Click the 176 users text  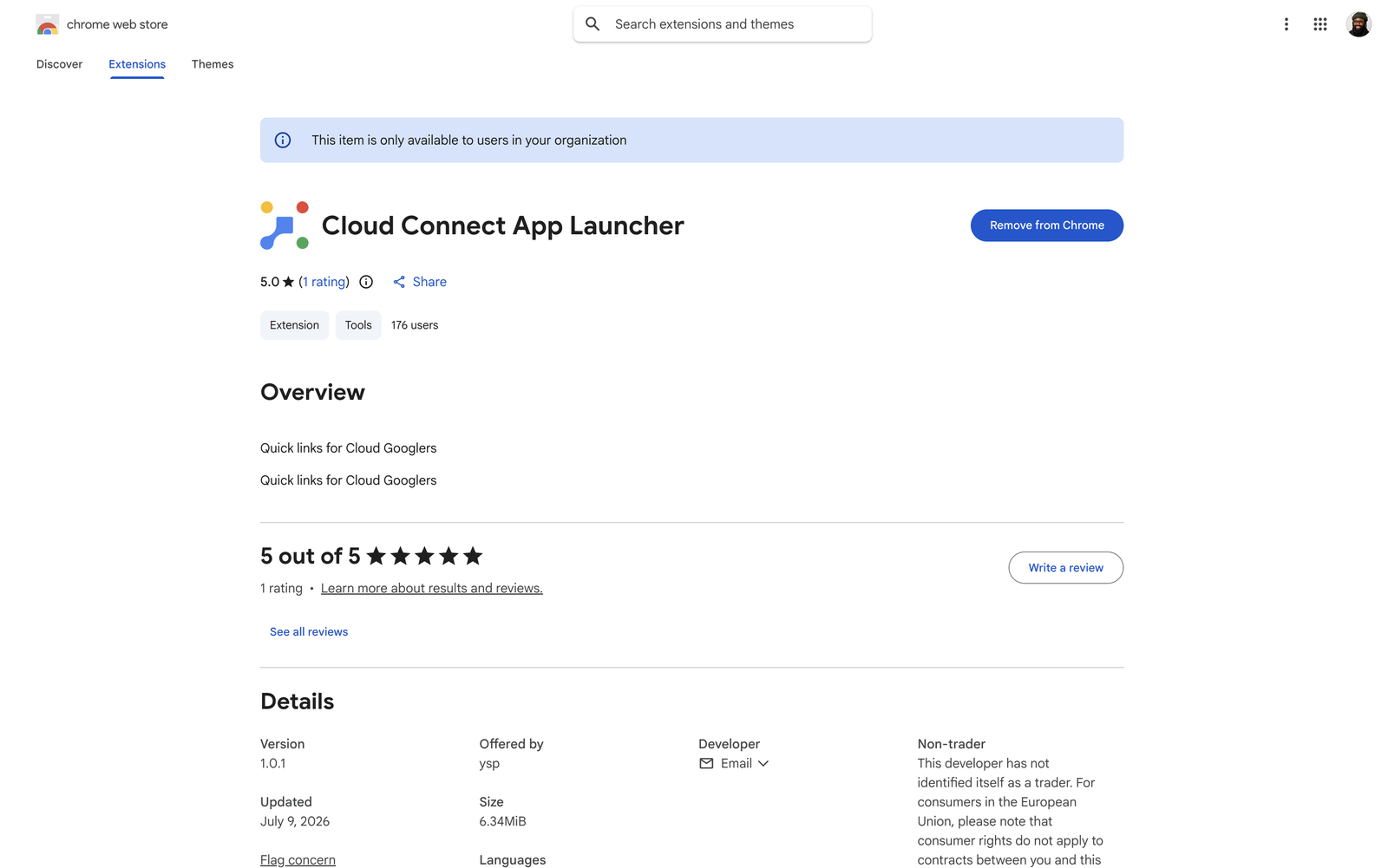point(415,325)
